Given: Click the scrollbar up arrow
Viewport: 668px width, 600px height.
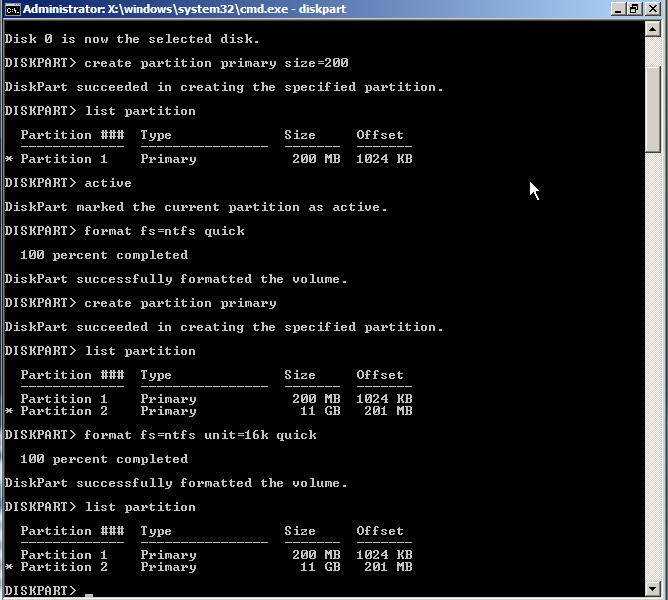Looking at the screenshot, I should pyautogui.click(x=653, y=29).
